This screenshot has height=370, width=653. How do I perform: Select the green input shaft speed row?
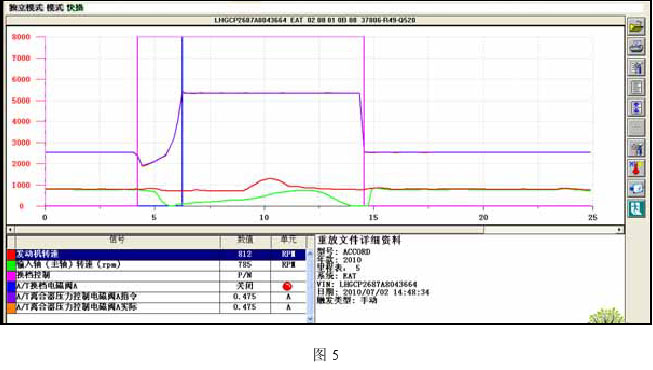[156, 265]
